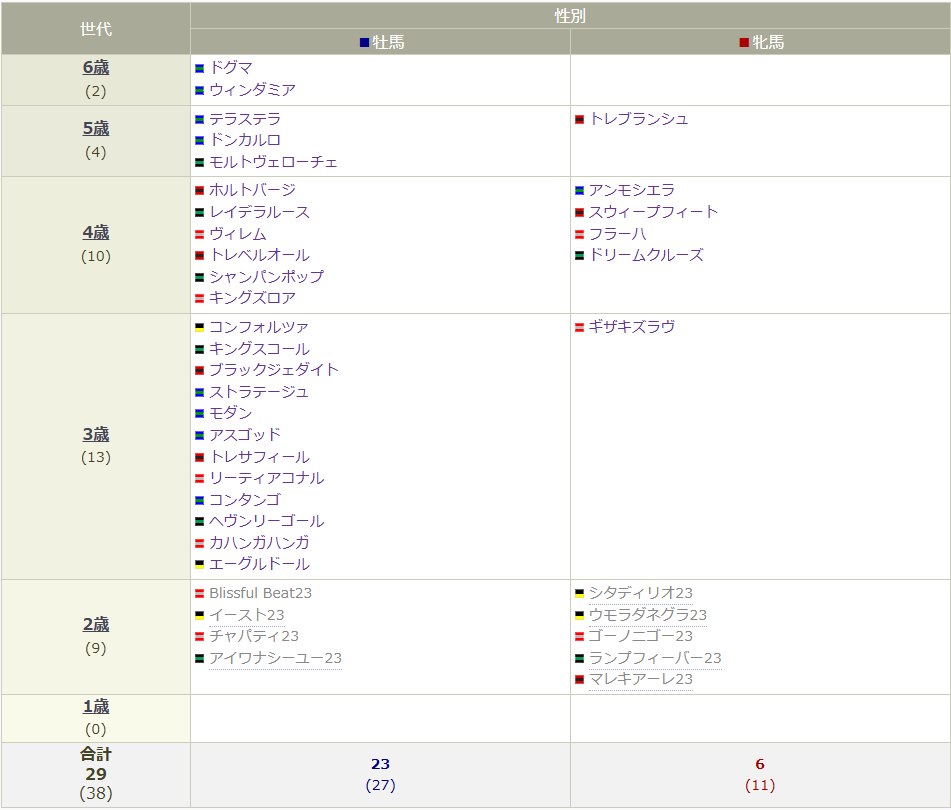951x810 pixels.
Task: Click the 世代 column header cell
Action: point(96,29)
